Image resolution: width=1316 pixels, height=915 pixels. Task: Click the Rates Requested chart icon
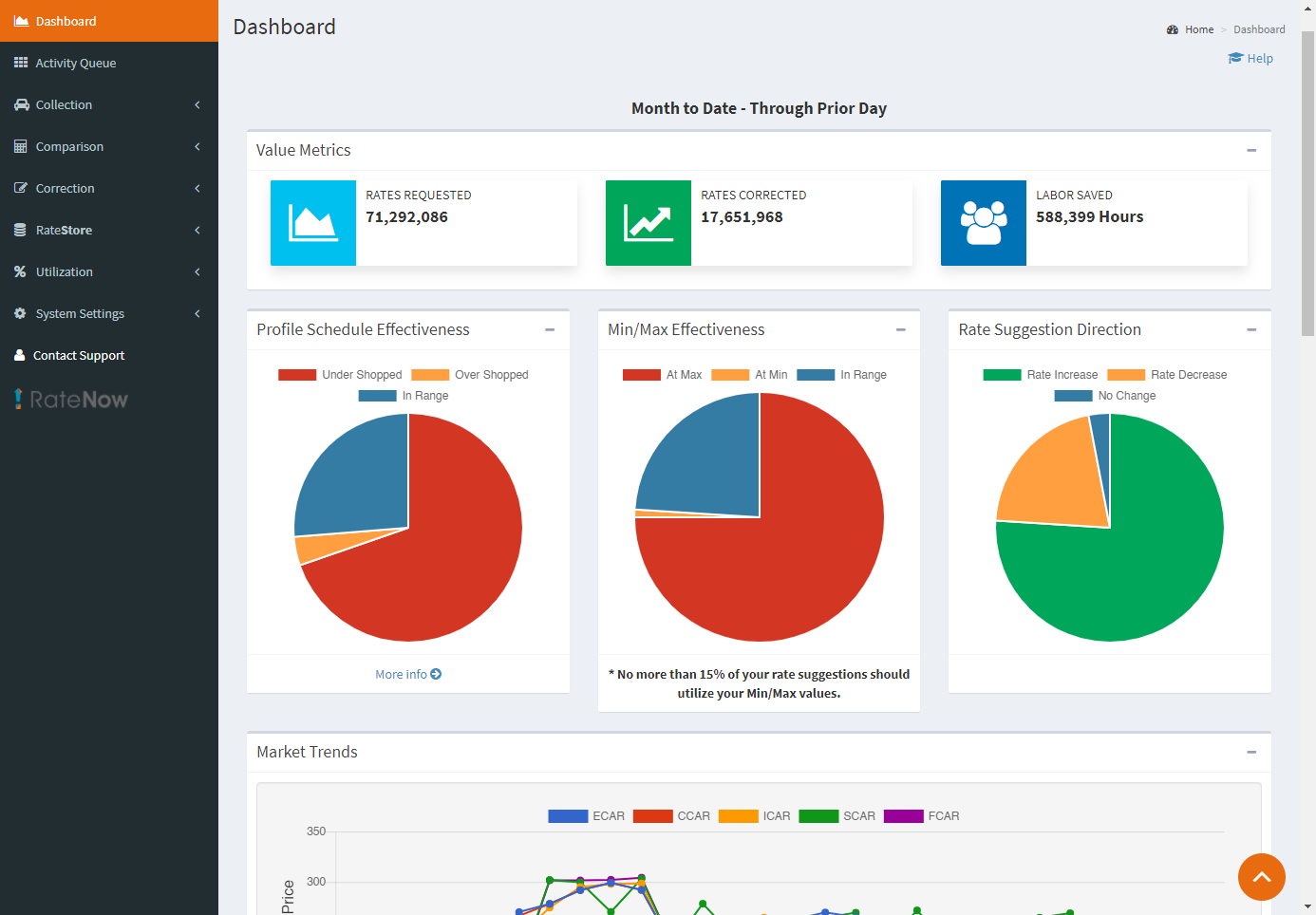[x=313, y=222]
